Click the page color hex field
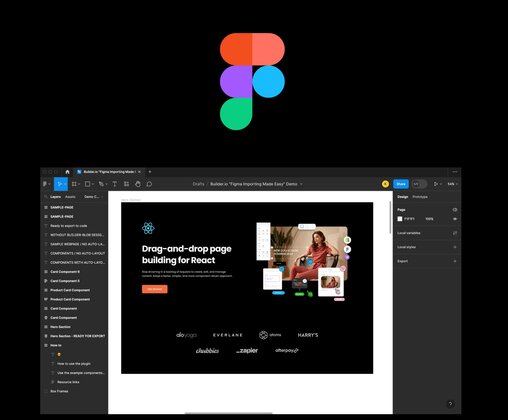 [409, 219]
